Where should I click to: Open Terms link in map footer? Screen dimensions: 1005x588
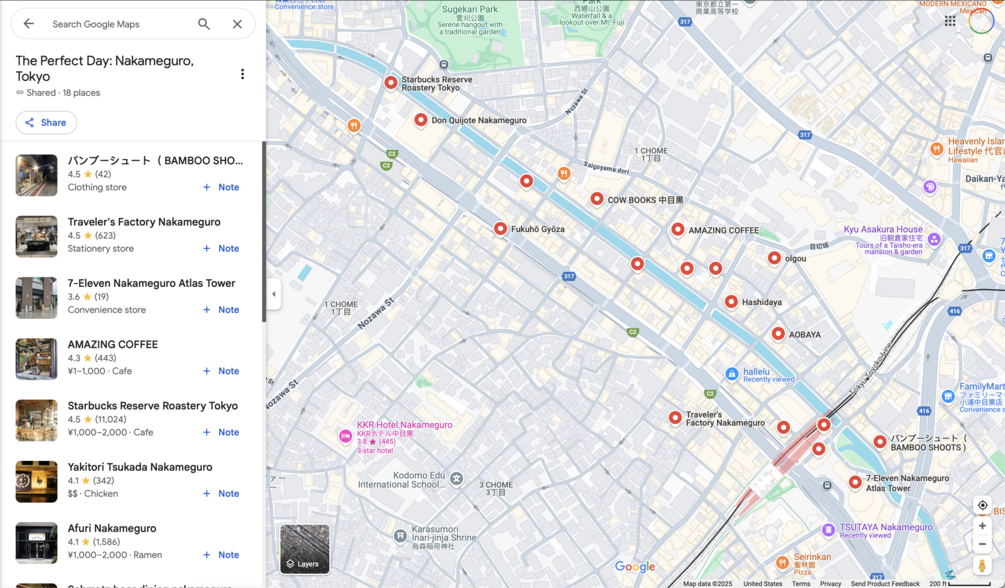pos(801,584)
